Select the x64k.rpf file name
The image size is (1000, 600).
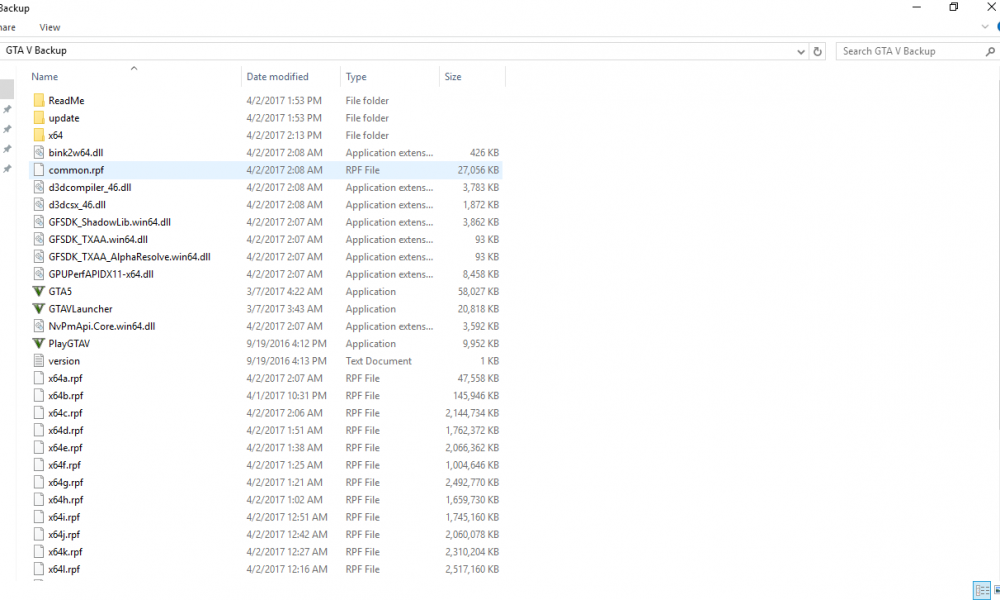[x=65, y=552]
